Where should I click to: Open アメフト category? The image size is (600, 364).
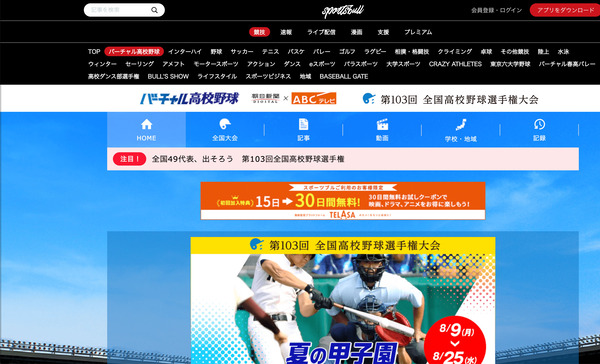point(173,64)
